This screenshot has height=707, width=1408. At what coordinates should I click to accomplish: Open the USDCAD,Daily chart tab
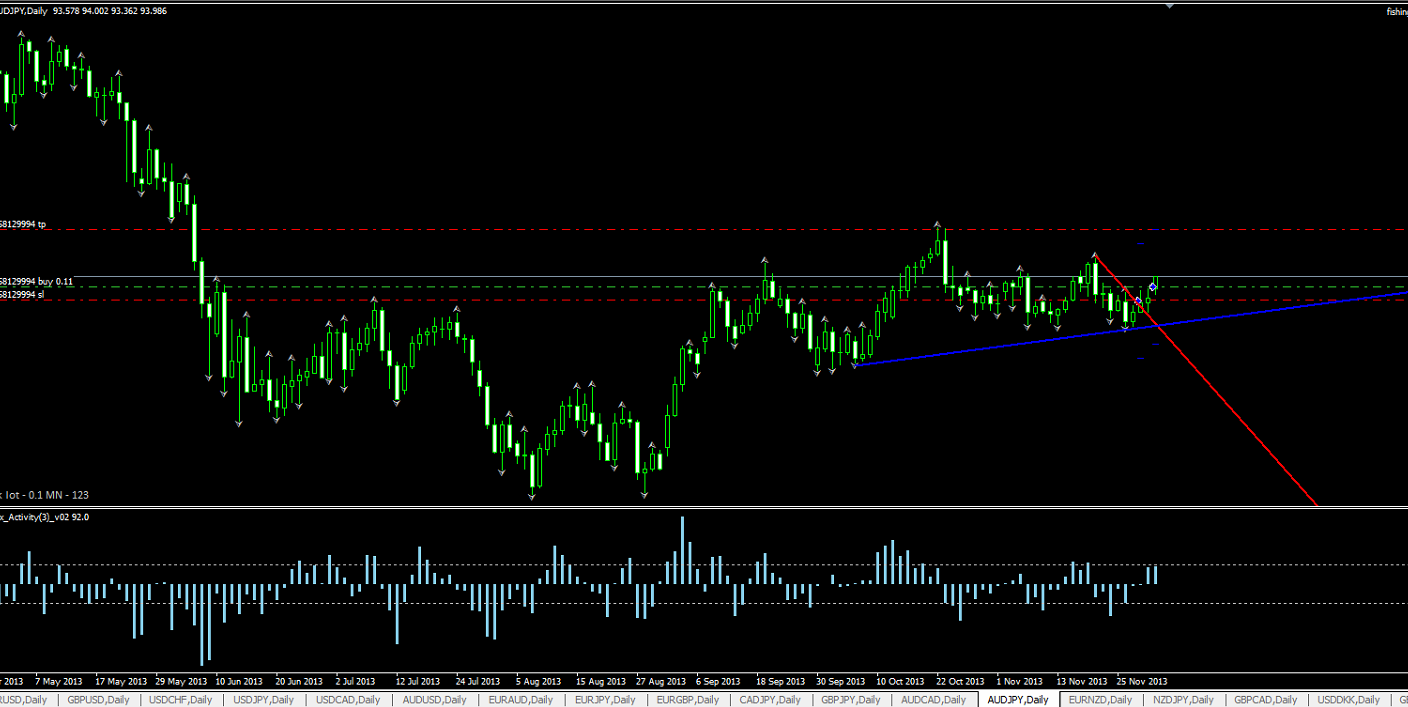click(x=348, y=700)
